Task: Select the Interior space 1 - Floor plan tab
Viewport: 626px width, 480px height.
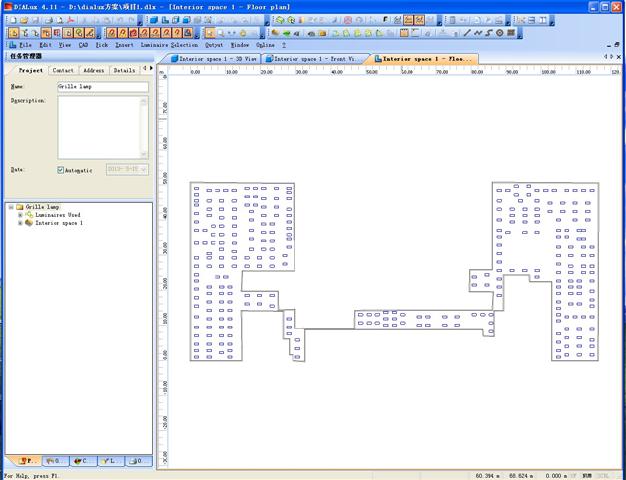Action: click(423, 59)
